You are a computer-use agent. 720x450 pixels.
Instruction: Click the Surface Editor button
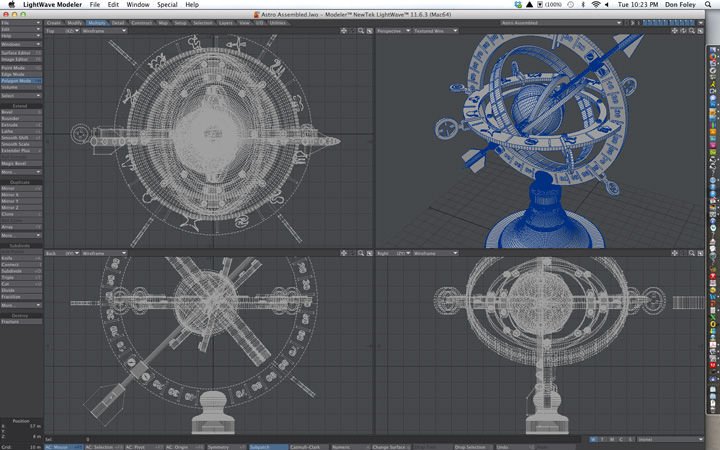coord(21,52)
